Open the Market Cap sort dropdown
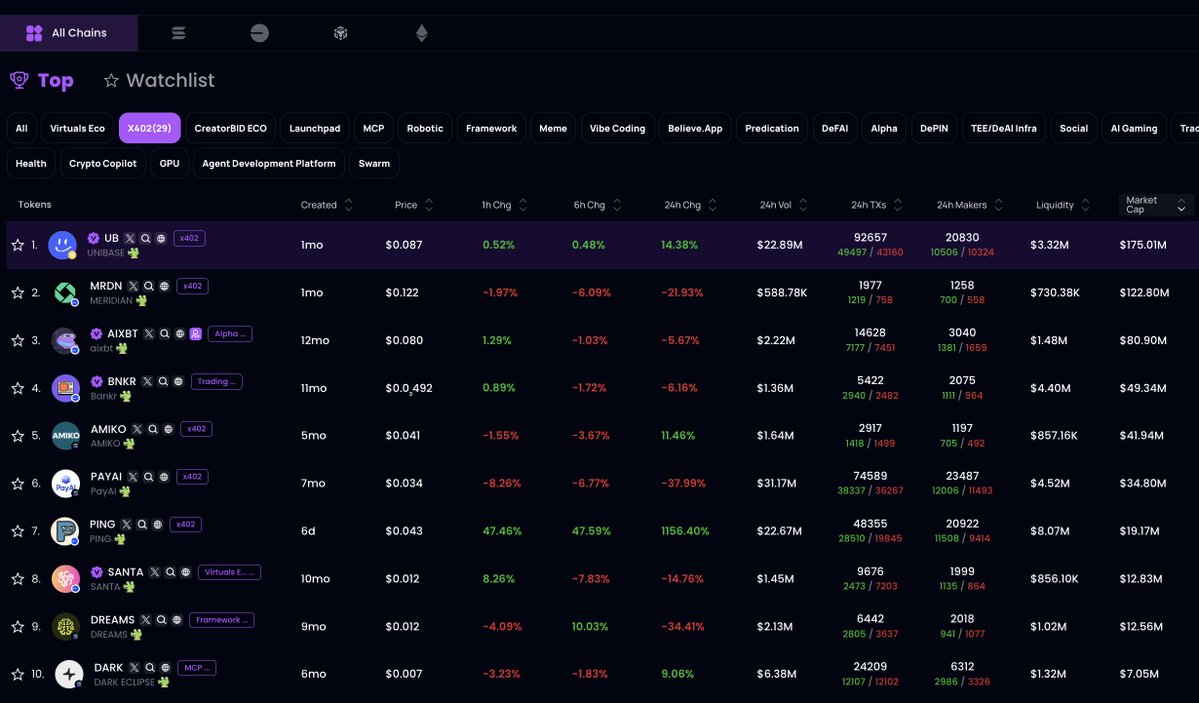Viewport: 1199px width, 703px height. point(1155,205)
